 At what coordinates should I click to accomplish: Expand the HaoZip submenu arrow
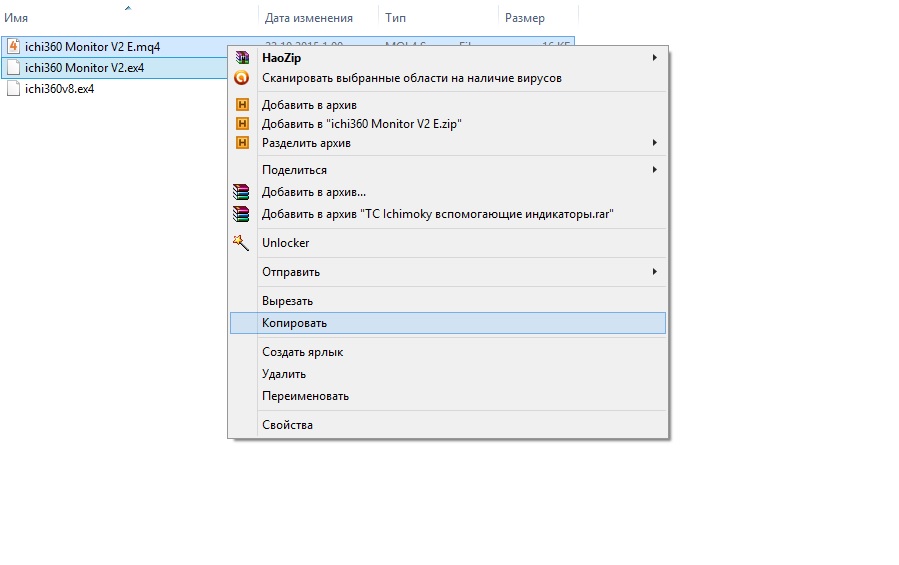click(x=654, y=57)
